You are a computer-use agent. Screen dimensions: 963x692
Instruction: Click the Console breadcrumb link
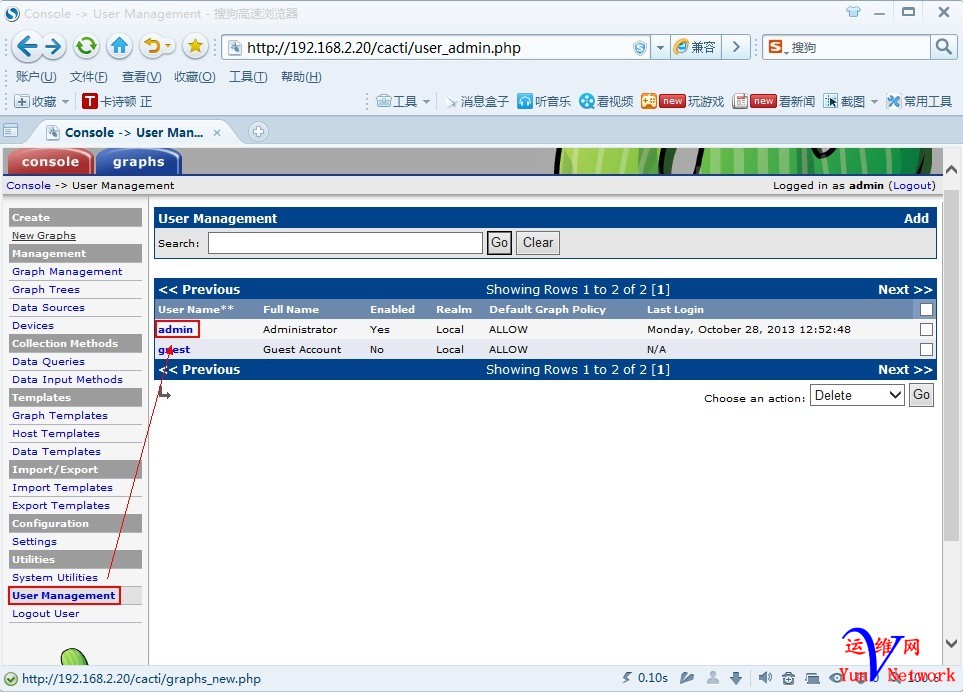(x=28, y=185)
